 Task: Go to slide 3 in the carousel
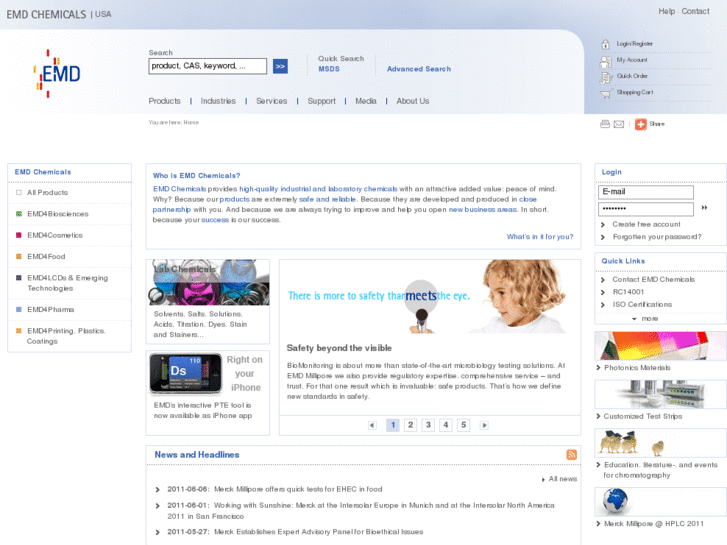pos(428,425)
